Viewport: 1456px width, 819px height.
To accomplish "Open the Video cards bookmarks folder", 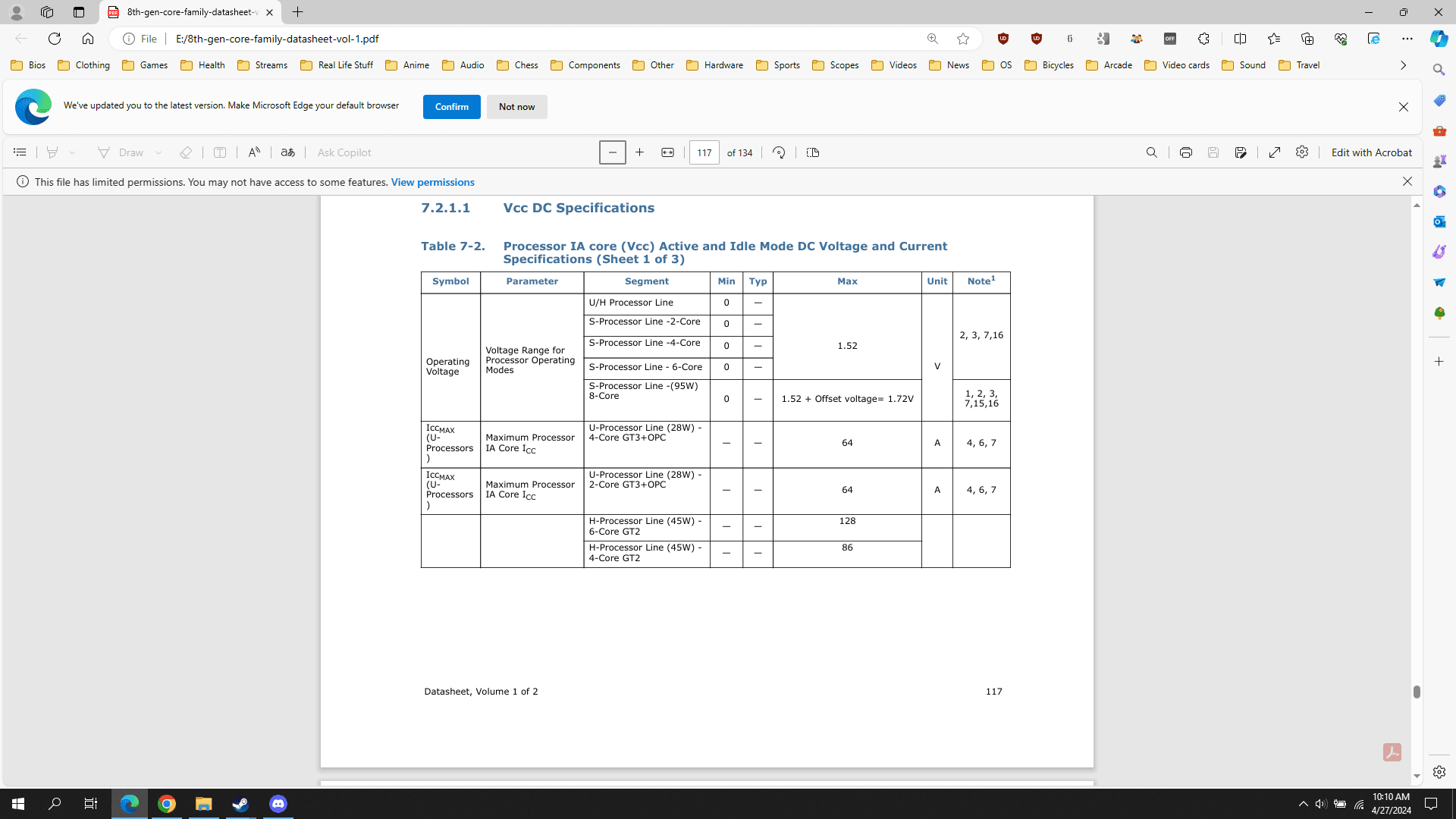I will tap(1177, 65).
